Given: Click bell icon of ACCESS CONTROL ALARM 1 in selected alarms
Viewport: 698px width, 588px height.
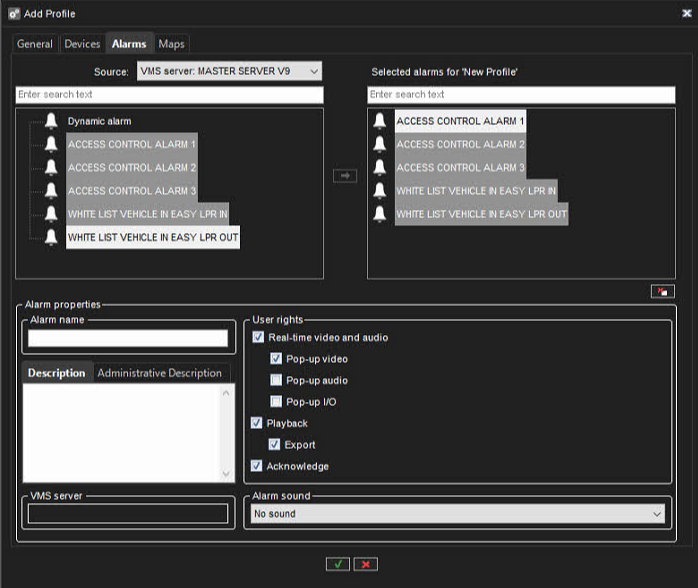Looking at the screenshot, I should tap(380, 121).
